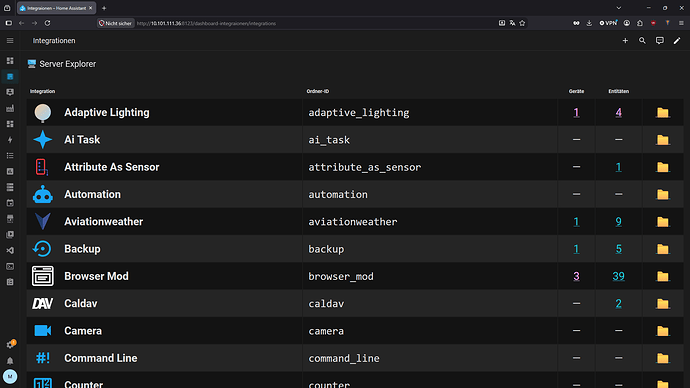Click the Backup restore icon

click(x=43, y=249)
